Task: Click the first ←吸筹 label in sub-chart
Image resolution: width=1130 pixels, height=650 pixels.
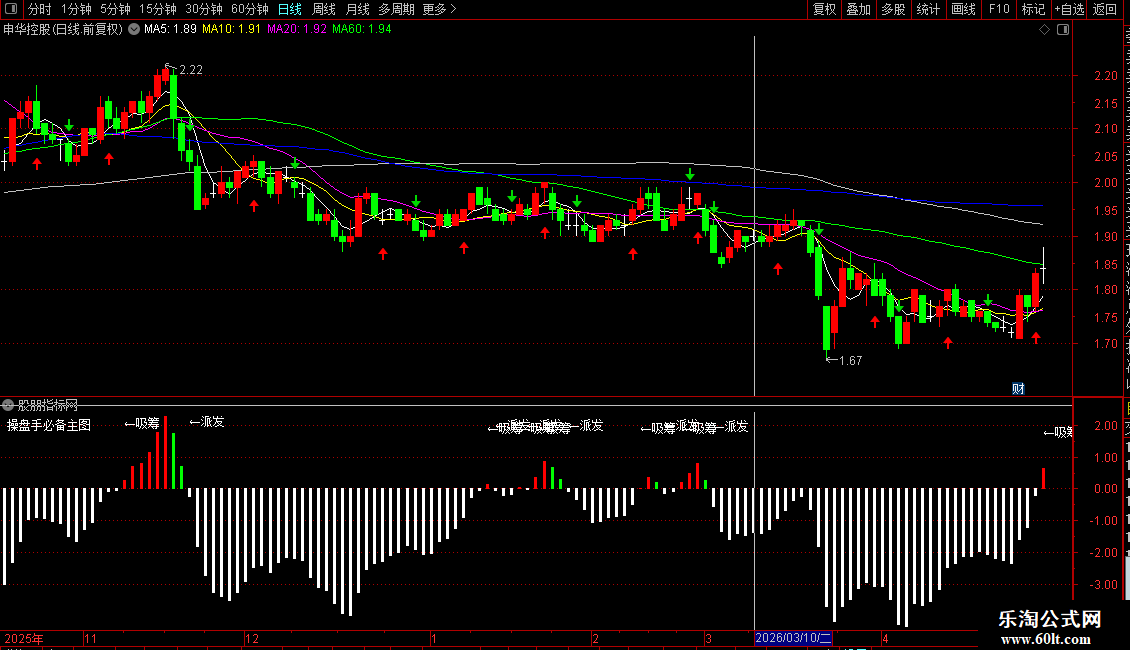Action: 142,424
